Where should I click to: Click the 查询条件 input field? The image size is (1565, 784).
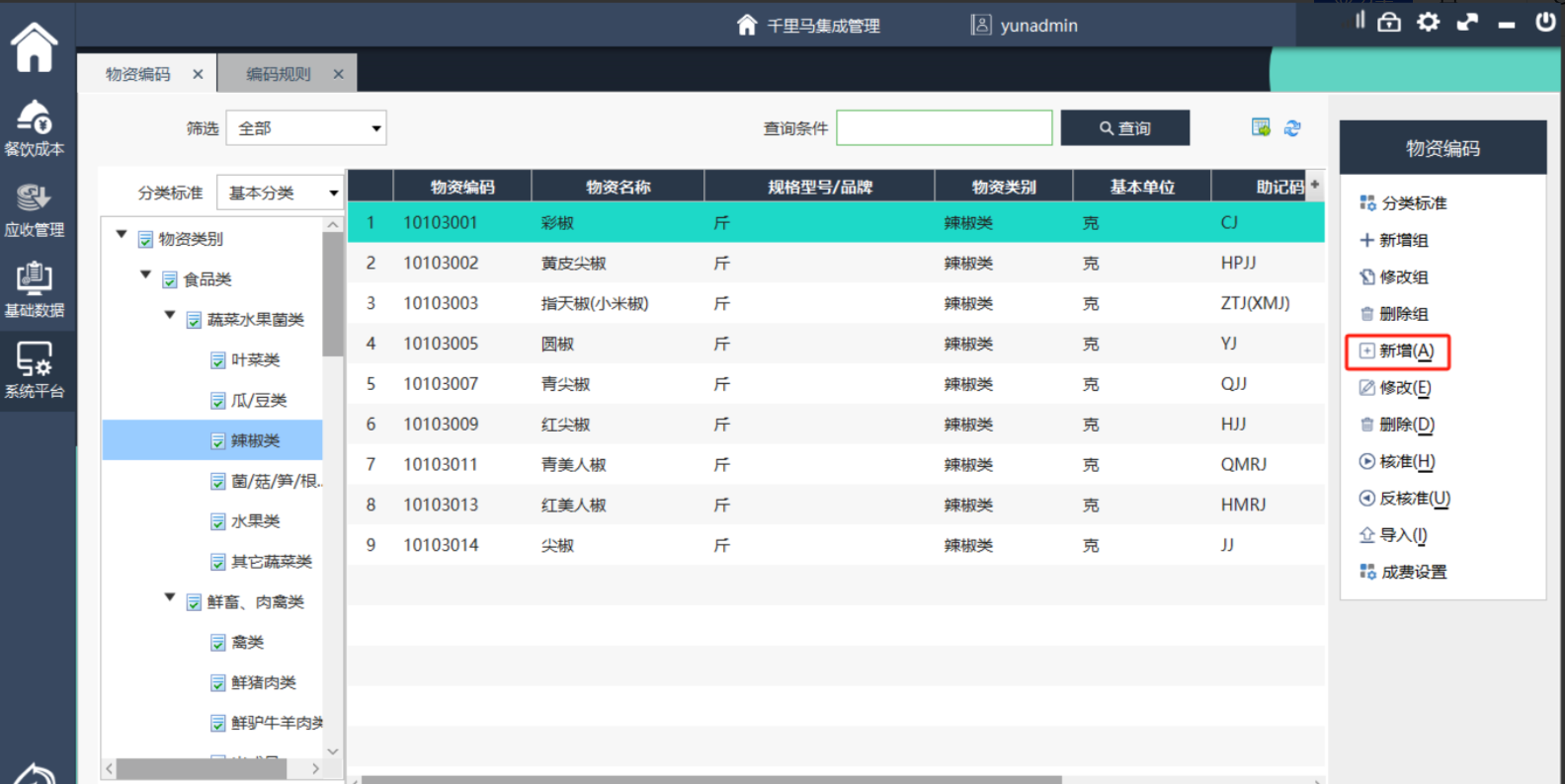click(944, 128)
